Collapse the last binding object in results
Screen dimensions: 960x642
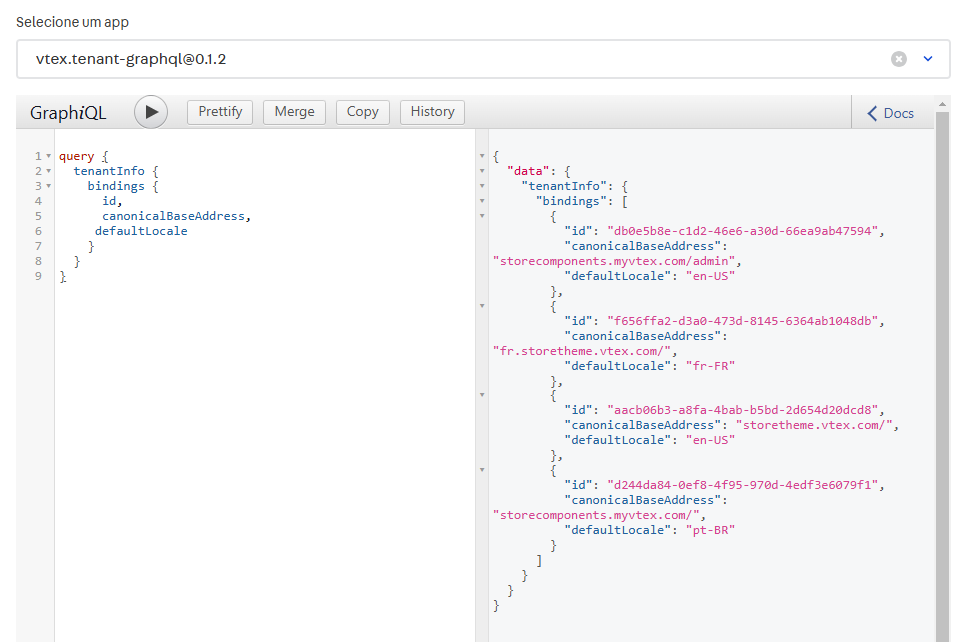tap(482, 468)
